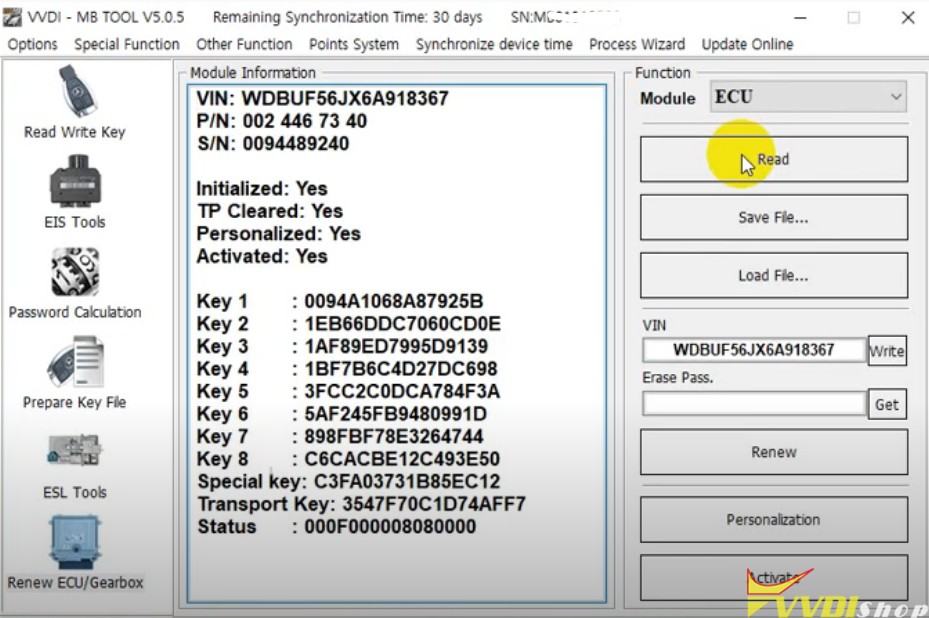
Task: Click Synchronize device time menu
Action: click(494, 44)
